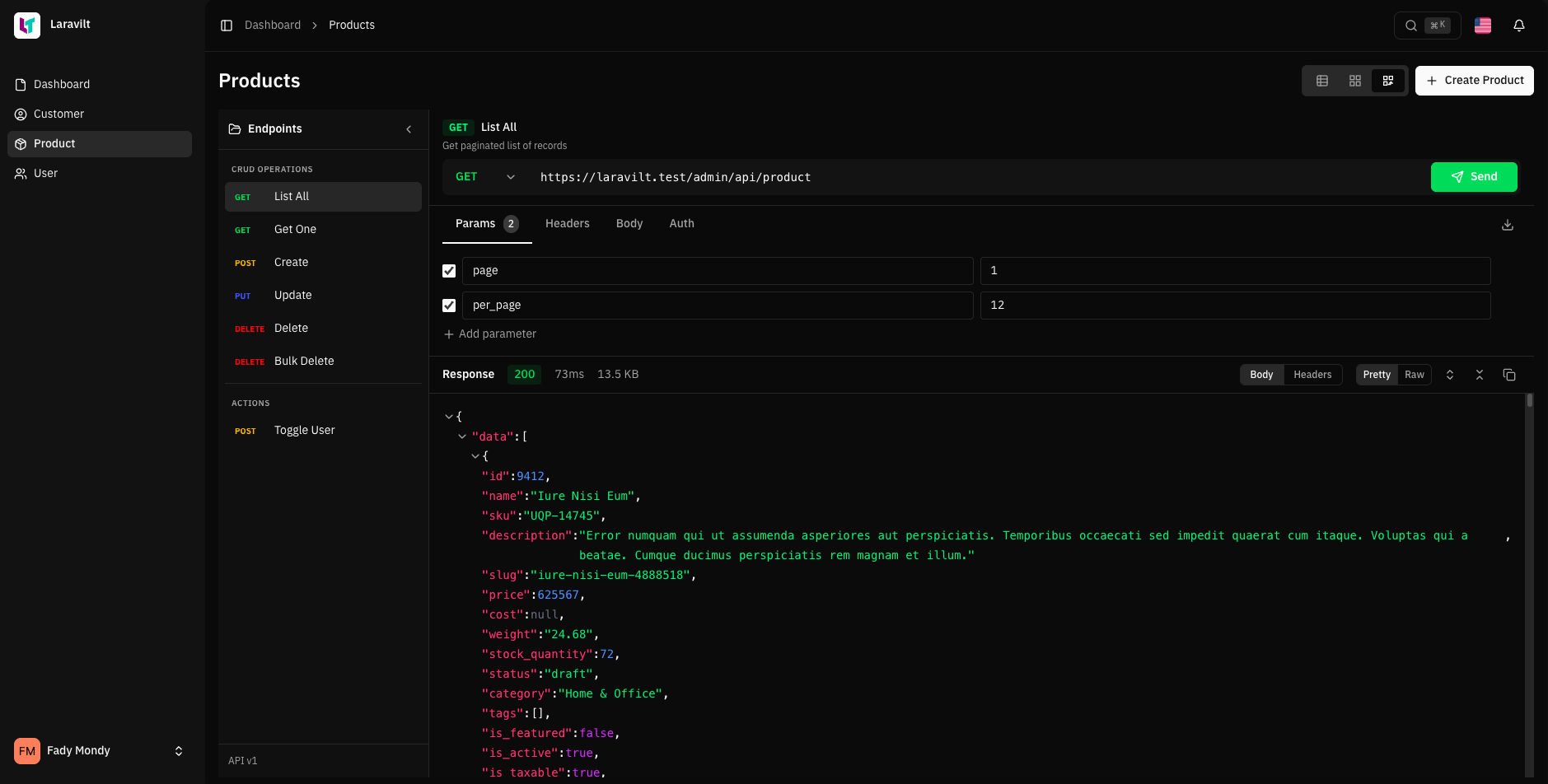Switch to the Auth tab
Image resolution: width=1548 pixels, height=784 pixels.
tap(681, 223)
